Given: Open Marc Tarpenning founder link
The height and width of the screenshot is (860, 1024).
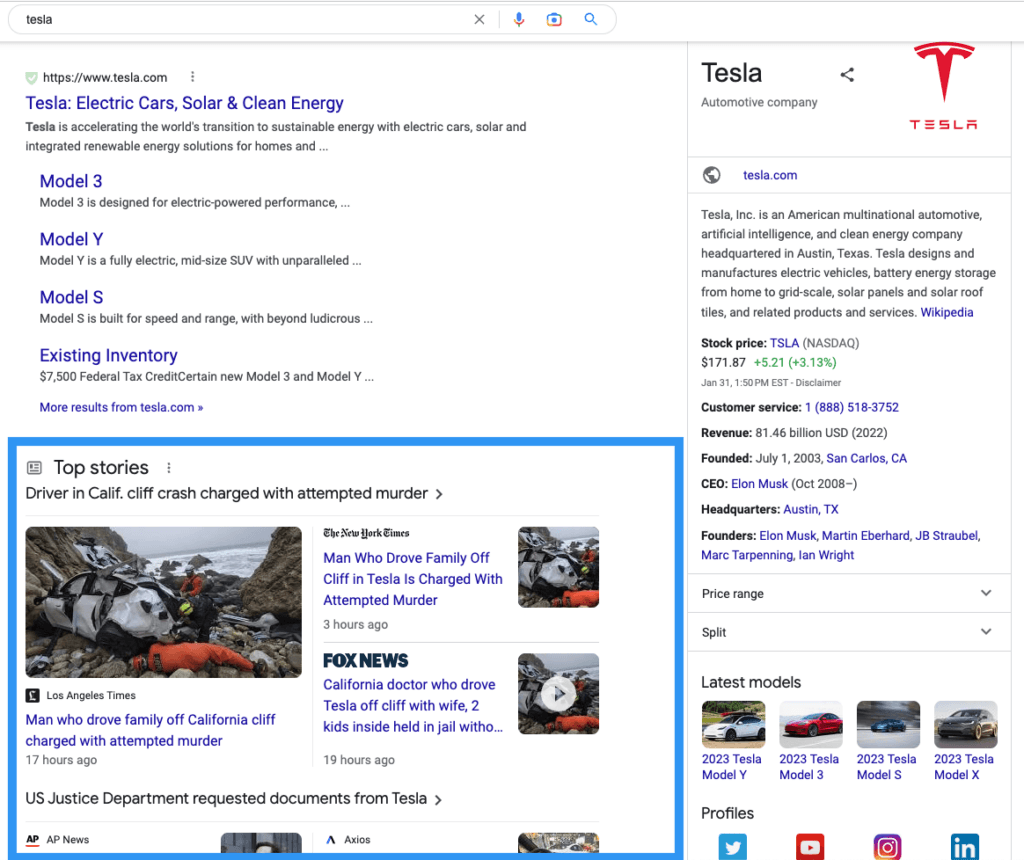Looking at the screenshot, I should [746, 555].
